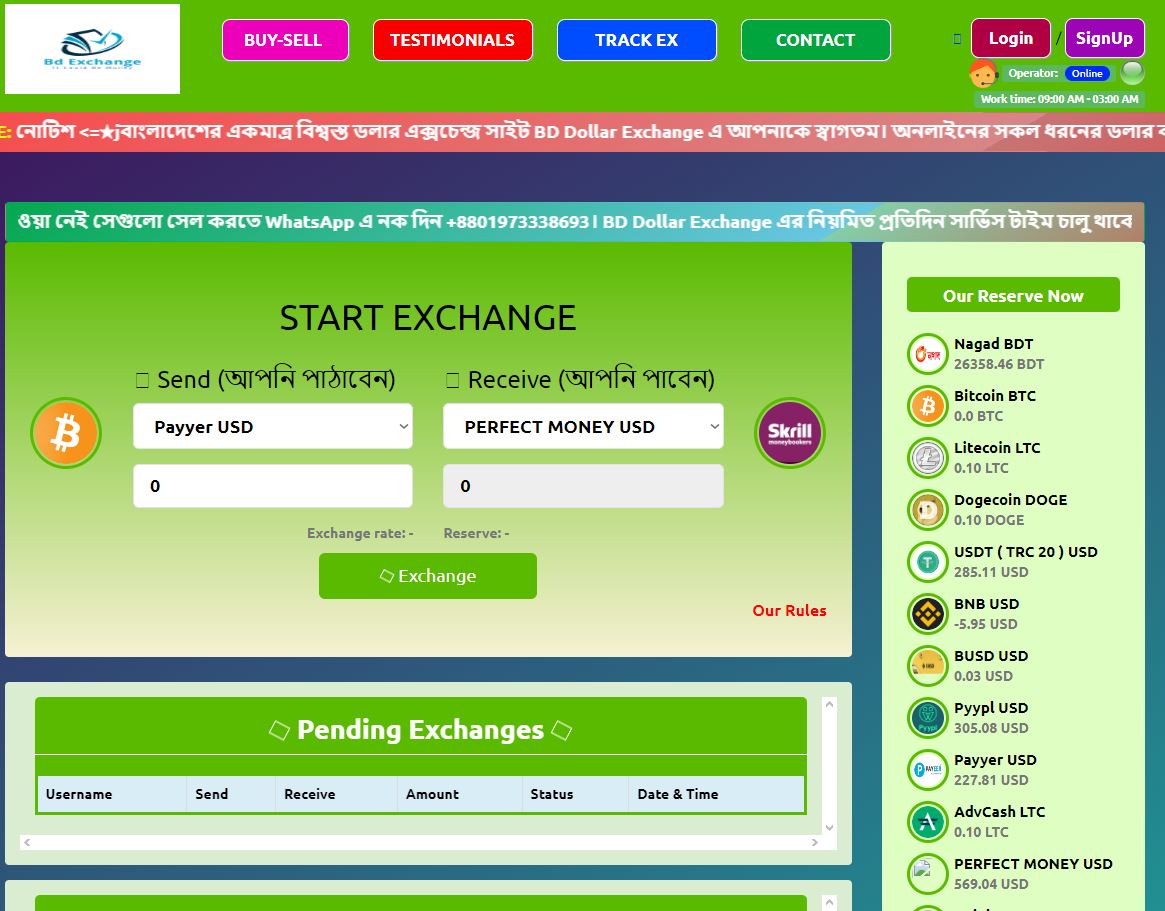Viewport: 1165px width, 911px height.
Task: Click the AdvCash LTC reserve name
Action: click(x=999, y=812)
